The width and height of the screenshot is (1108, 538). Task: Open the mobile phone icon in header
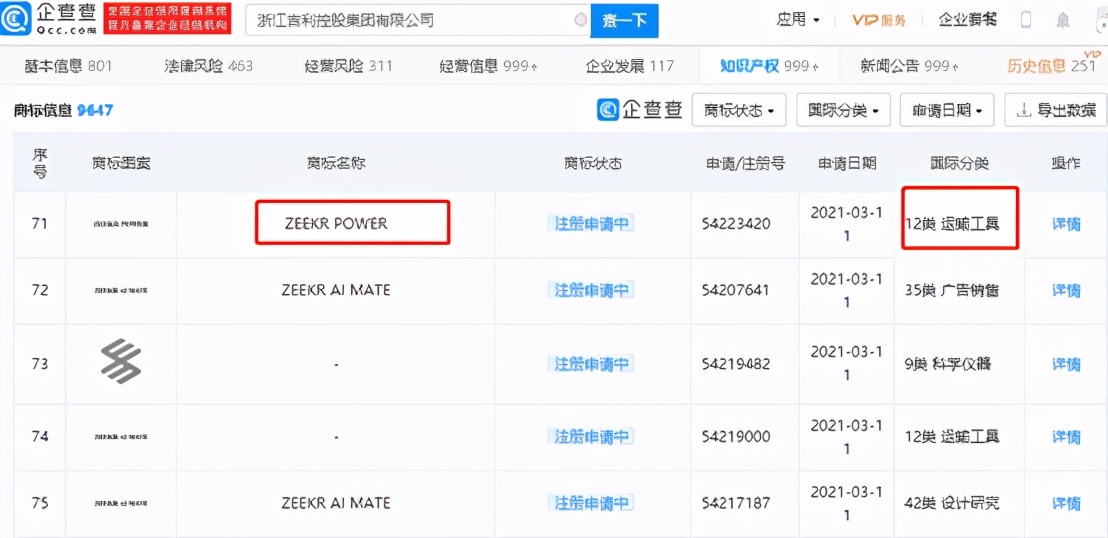point(1027,20)
